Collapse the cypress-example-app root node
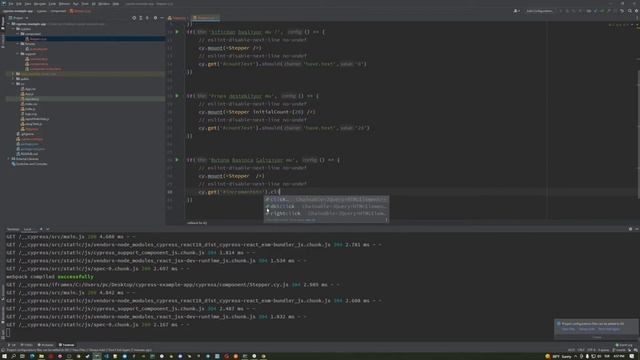 9,24
